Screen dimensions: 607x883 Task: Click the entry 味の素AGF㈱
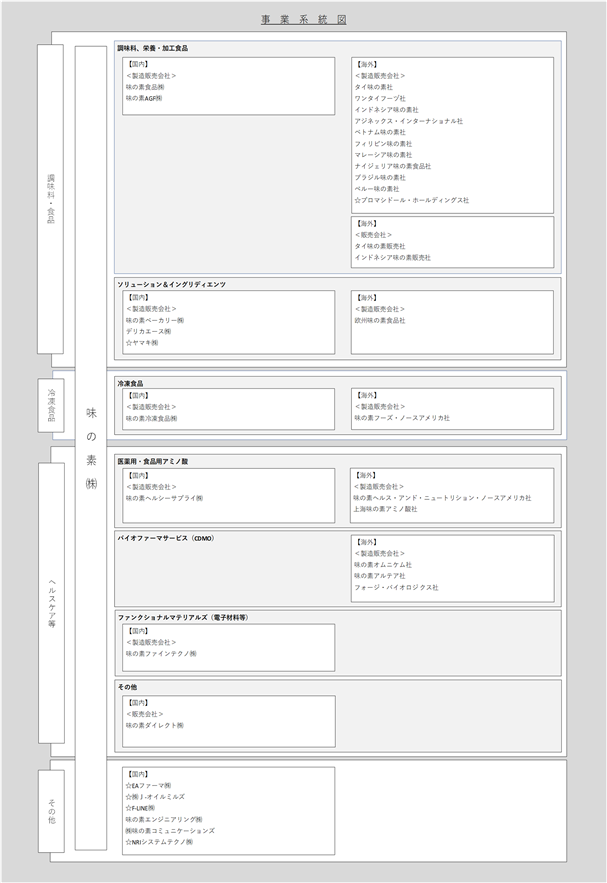pos(144,99)
